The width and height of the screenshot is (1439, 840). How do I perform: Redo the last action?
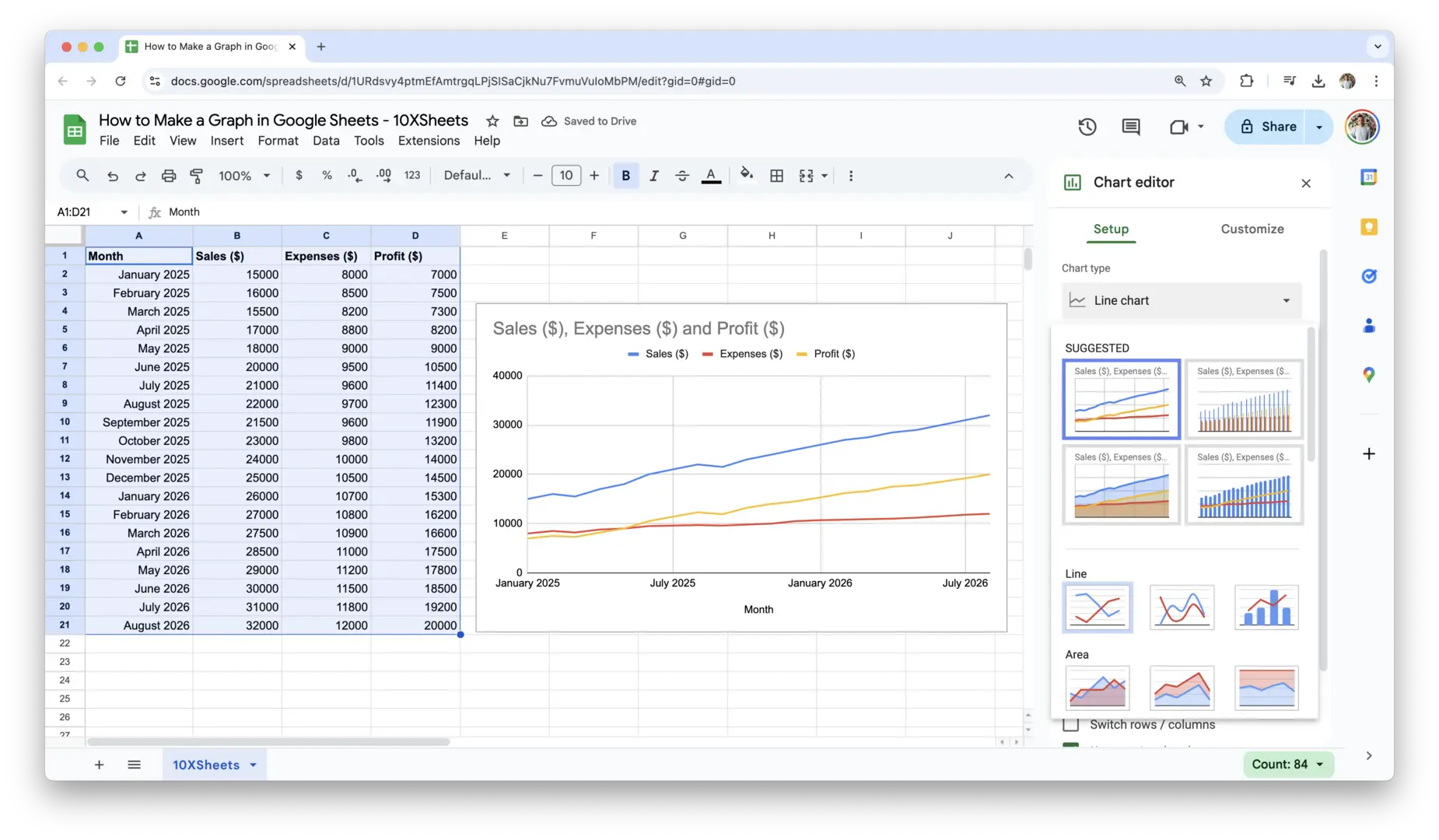[141, 176]
